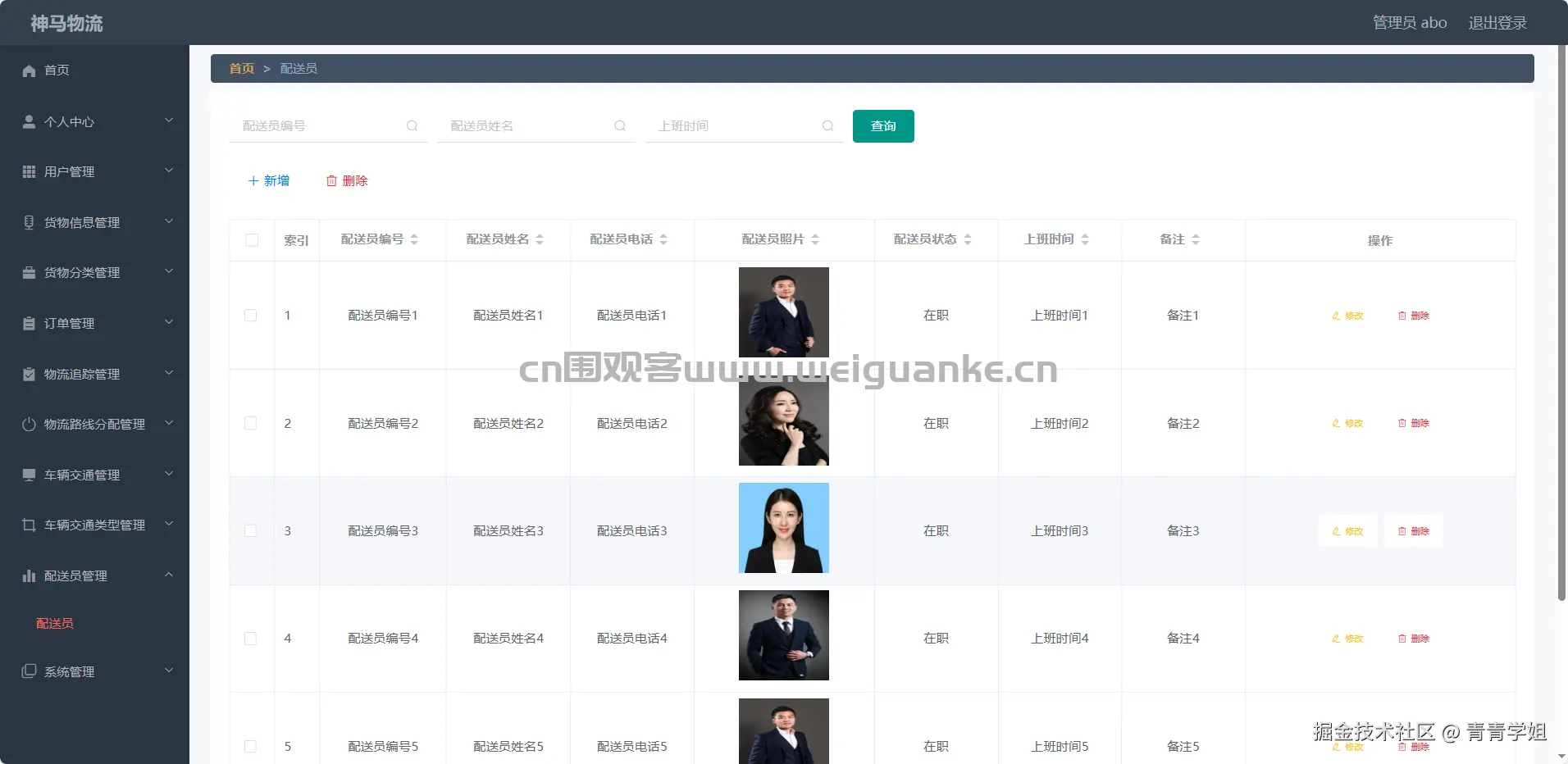Expand 系统管理 submenu chevron
This screenshot has width=1568, height=764.
(x=169, y=670)
